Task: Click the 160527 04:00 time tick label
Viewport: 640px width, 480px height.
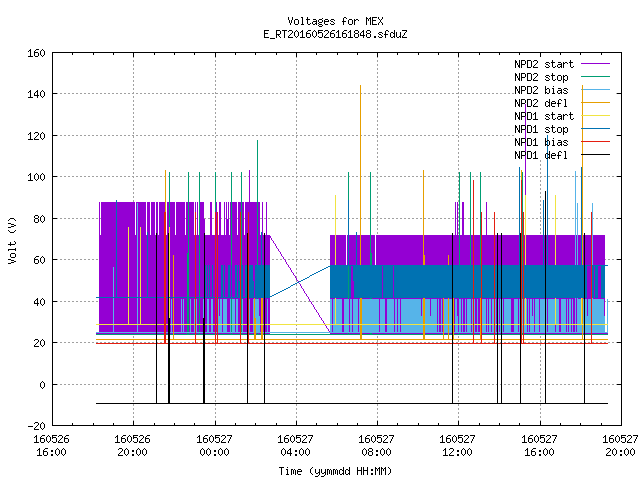Action: click(x=296, y=446)
